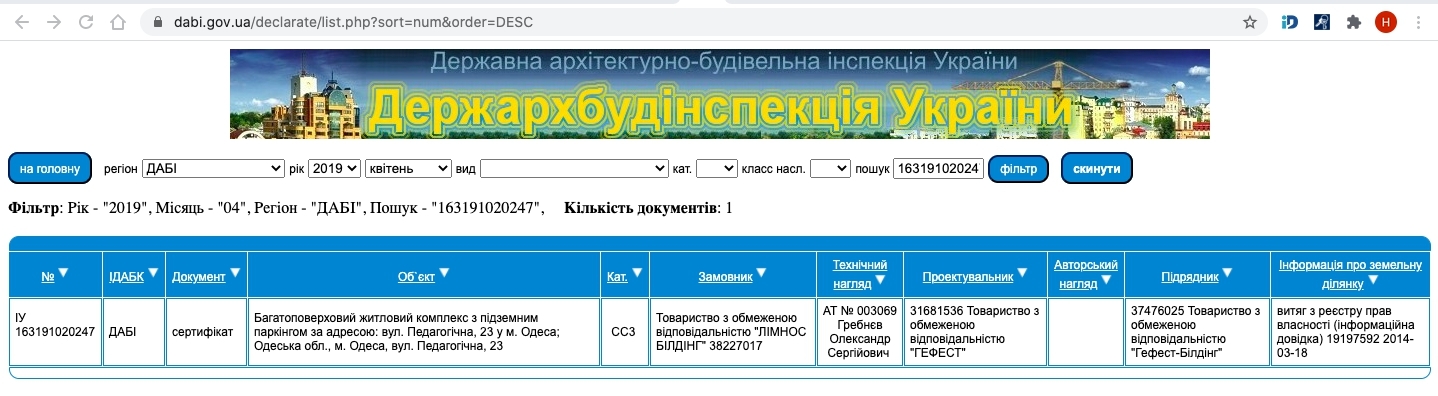This screenshot has height=396, width=1438.
Task: Sort by ІДАБК column header link
Action: coord(126,276)
